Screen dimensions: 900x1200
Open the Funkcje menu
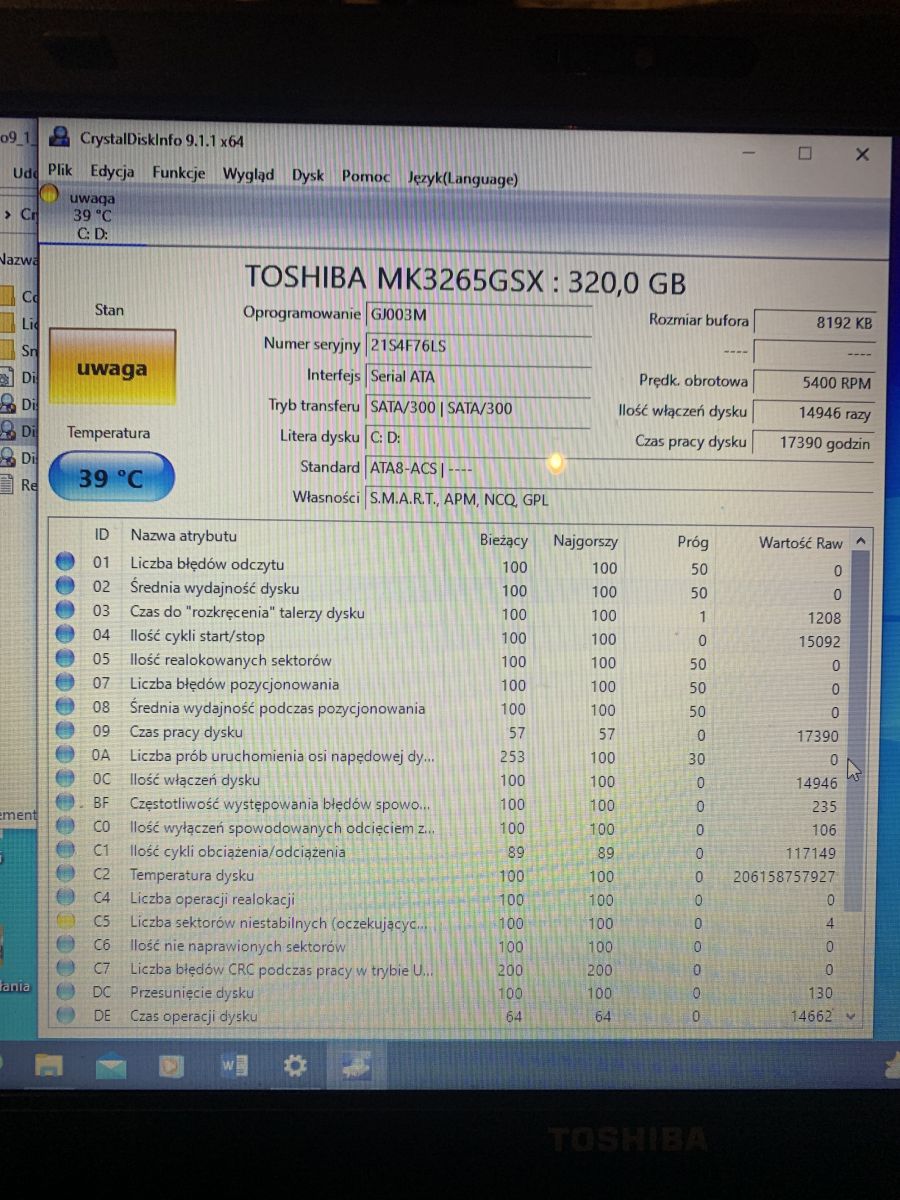[179, 173]
